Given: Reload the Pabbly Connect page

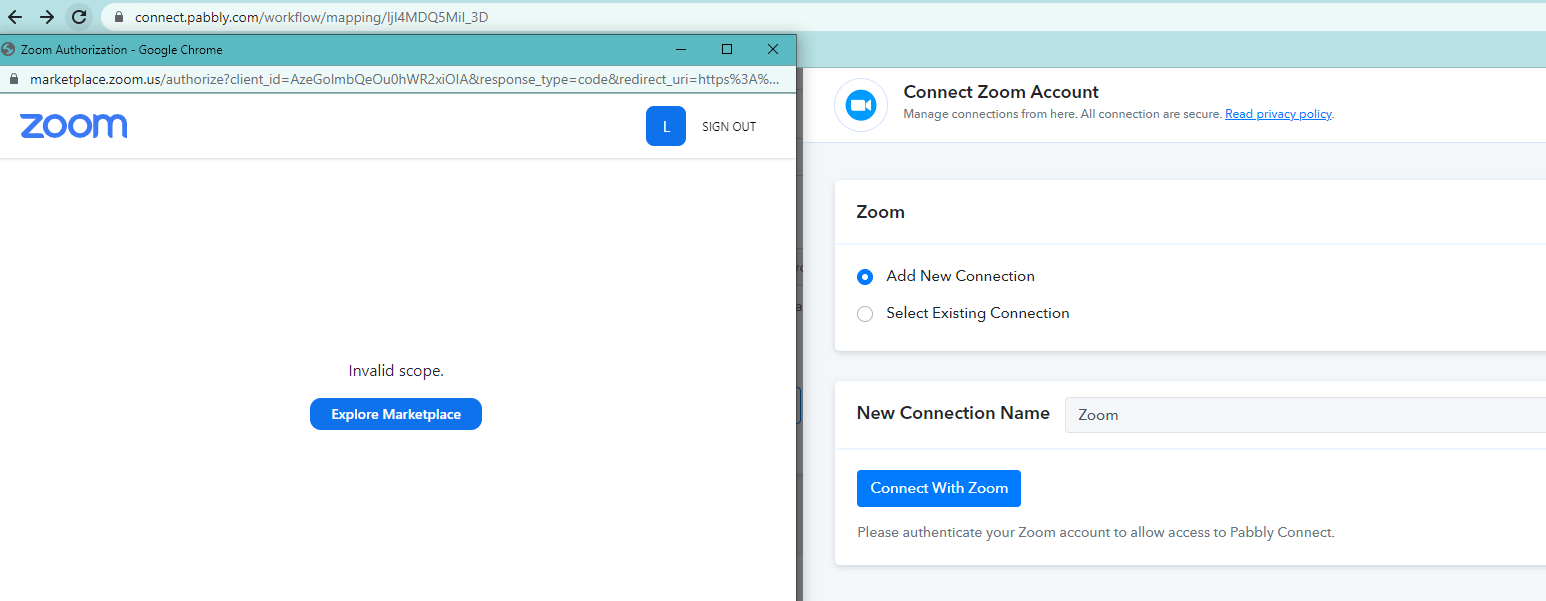Looking at the screenshot, I should (79, 17).
